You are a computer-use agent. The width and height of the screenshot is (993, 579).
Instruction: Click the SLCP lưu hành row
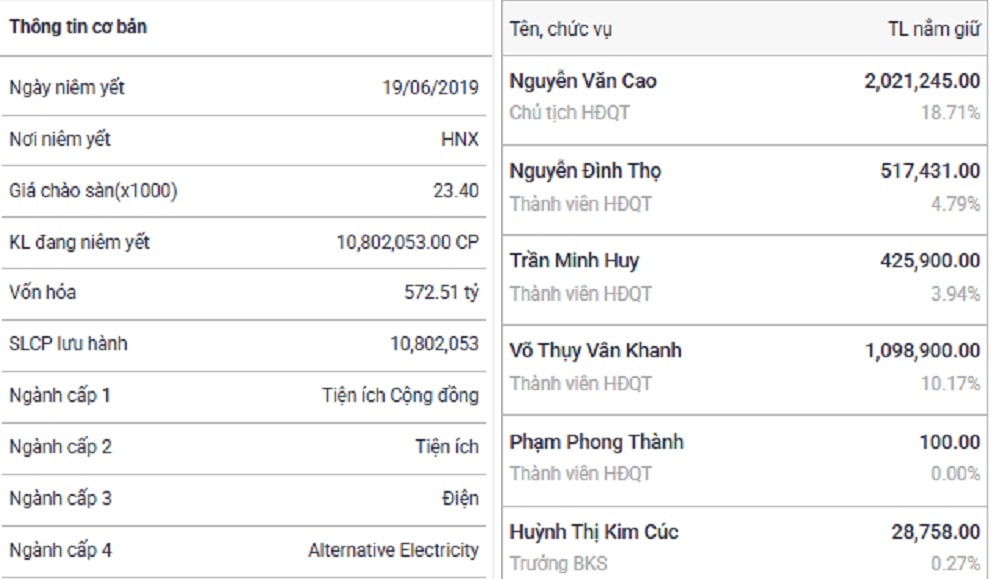coord(244,344)
